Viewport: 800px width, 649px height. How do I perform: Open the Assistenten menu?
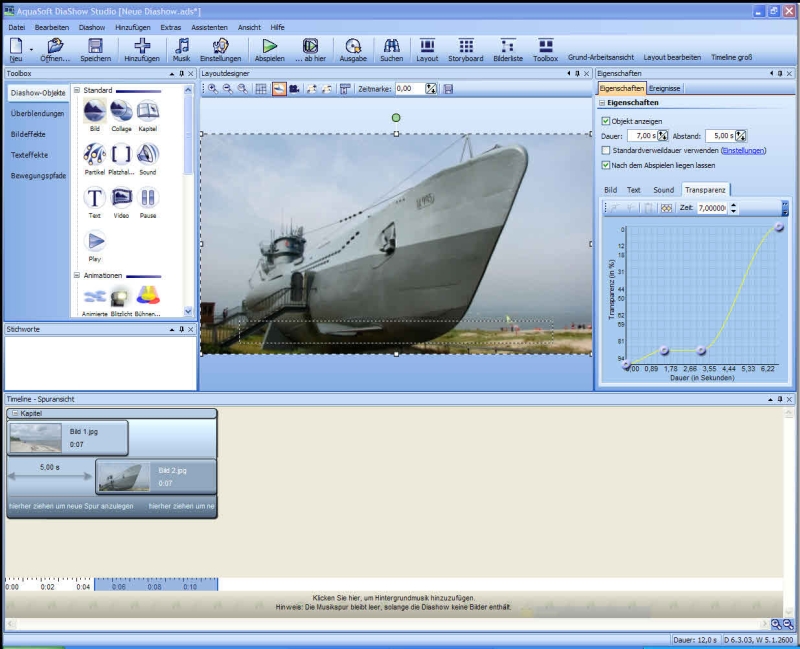pos(209,27)
